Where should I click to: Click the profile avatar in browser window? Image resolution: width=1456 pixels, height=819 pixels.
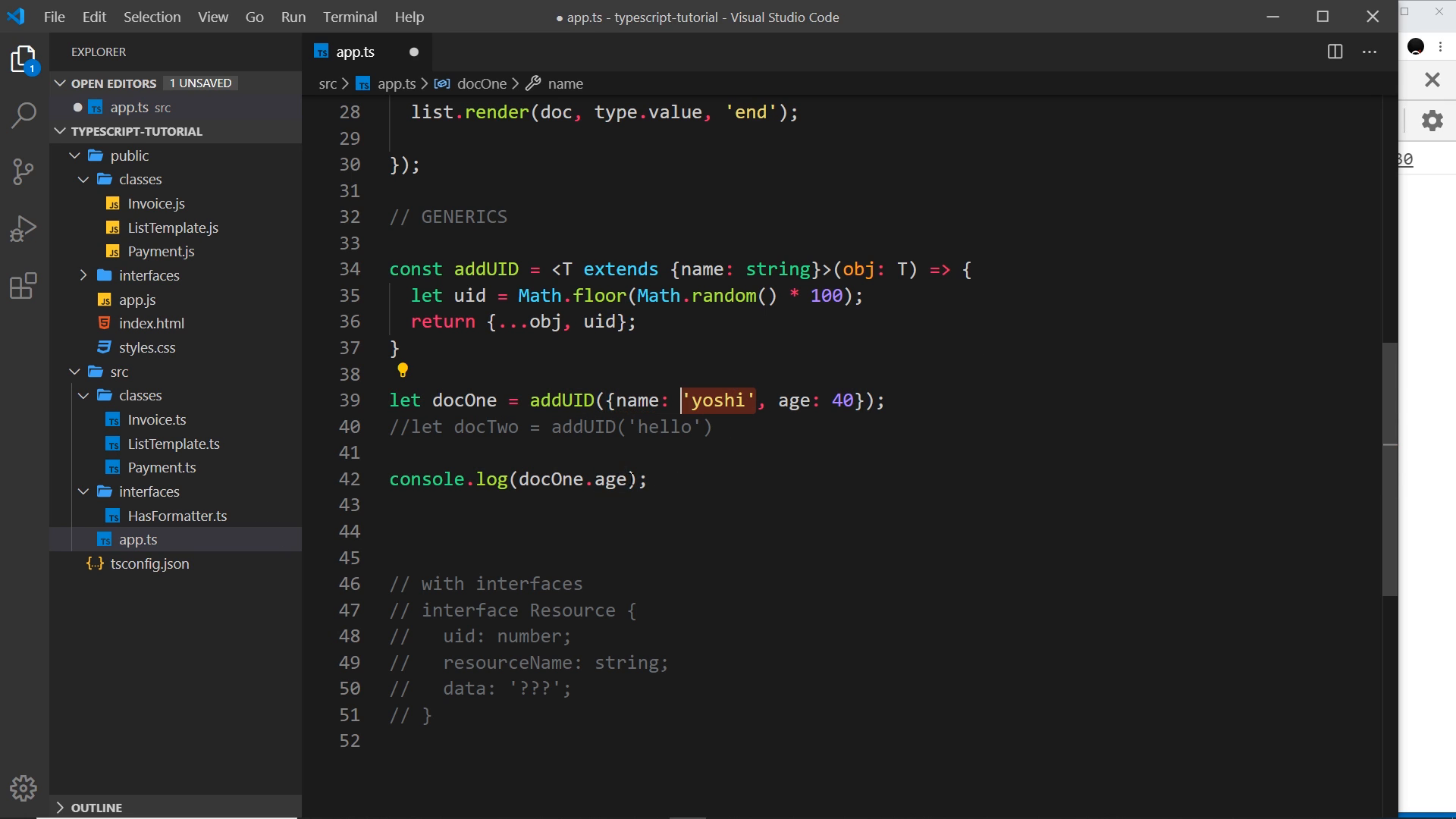[x=1416, y=46]
